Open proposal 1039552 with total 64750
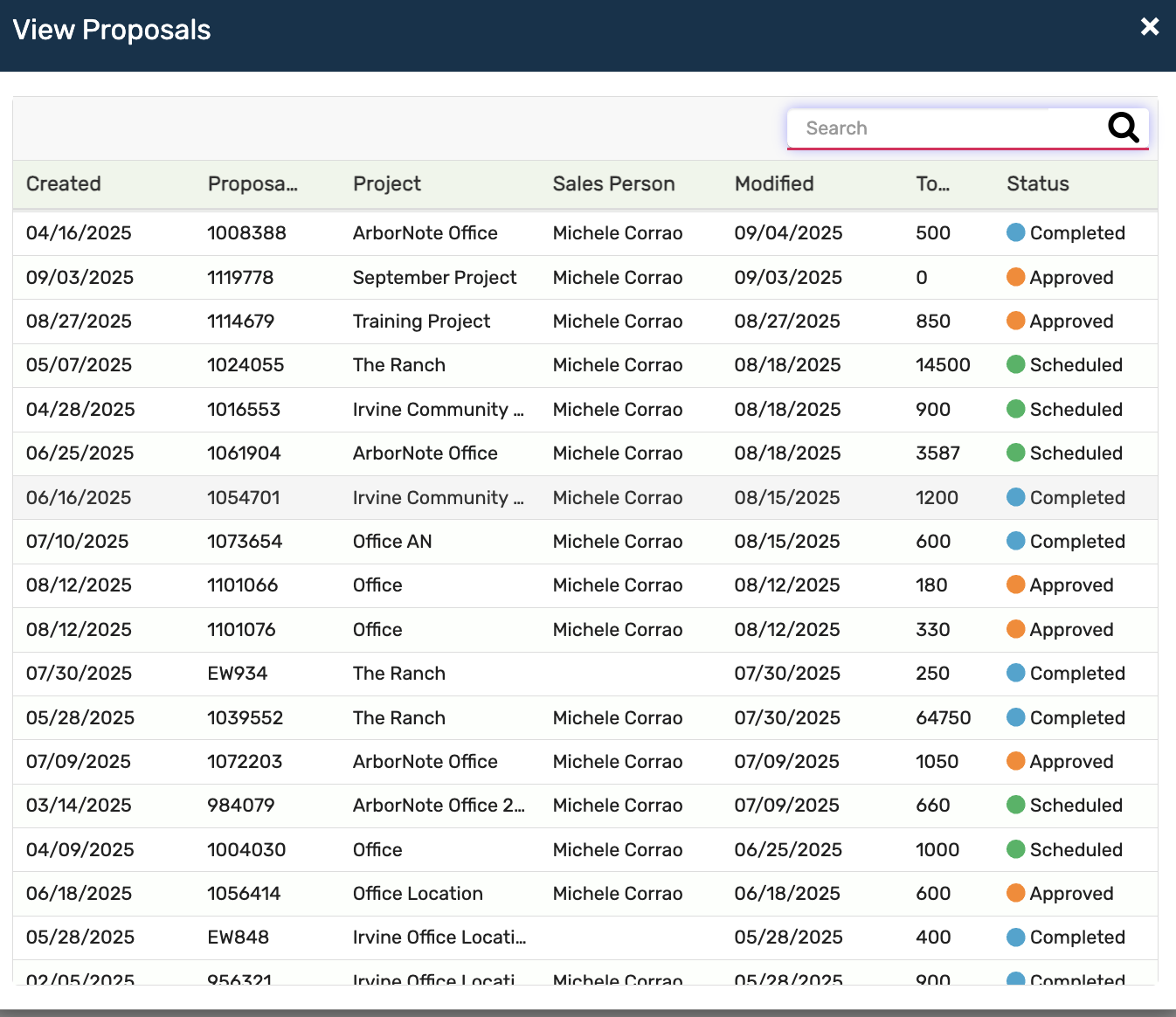This screenshot has height=1017, width=1176. pos(245,718)
